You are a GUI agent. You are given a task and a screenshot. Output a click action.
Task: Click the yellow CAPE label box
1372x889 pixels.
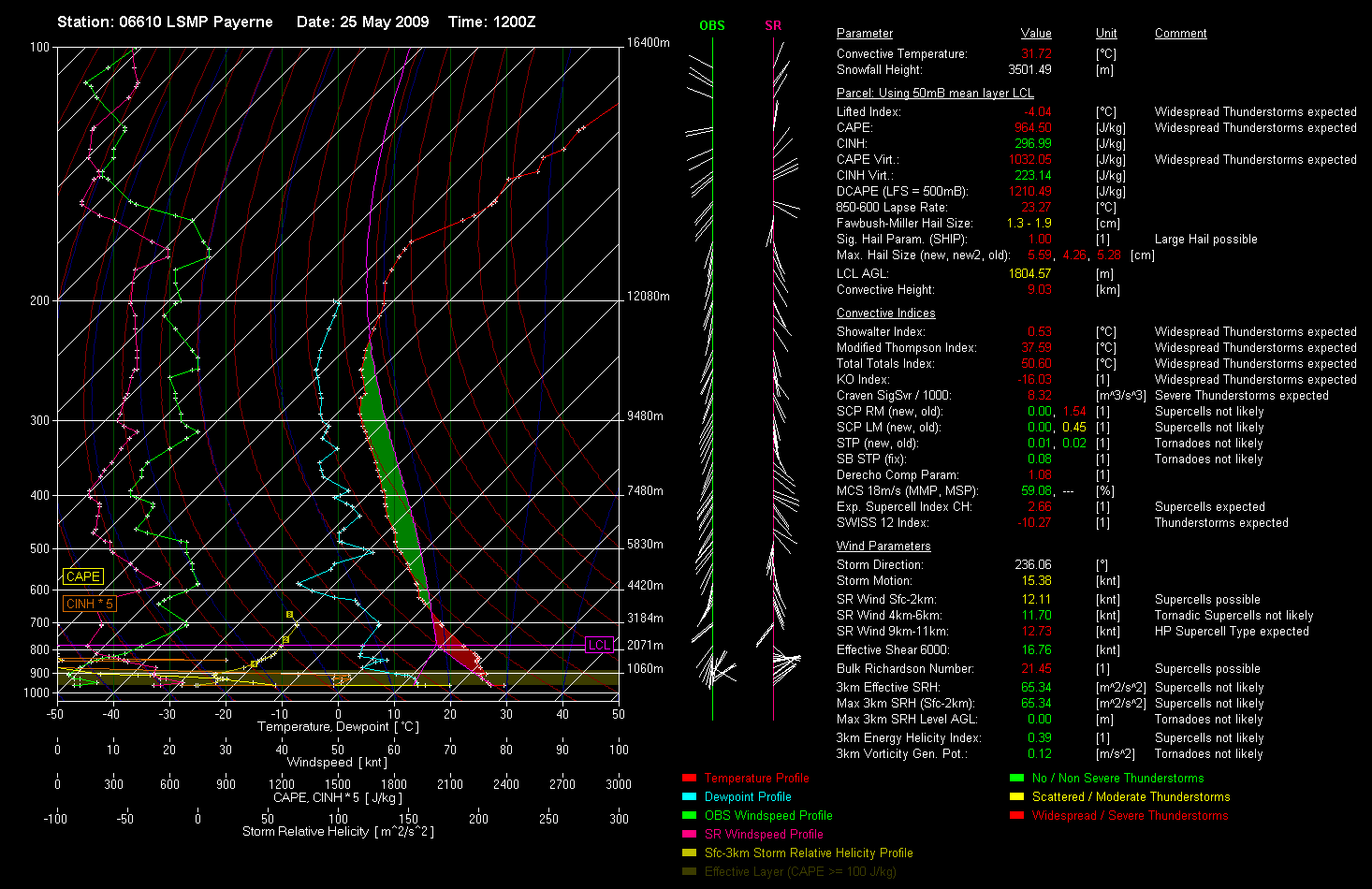click(x=82, y=576)
